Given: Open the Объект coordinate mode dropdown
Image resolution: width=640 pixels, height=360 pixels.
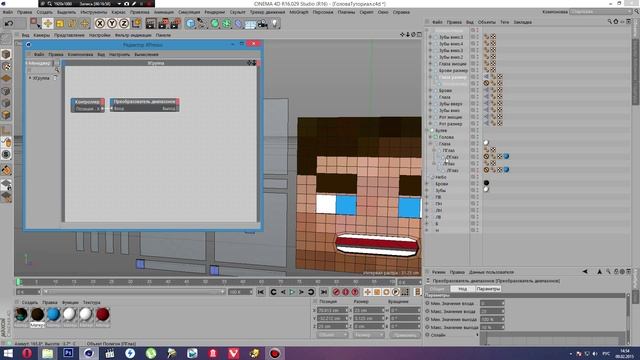Looking at the screenshot, I should (332, 335).
